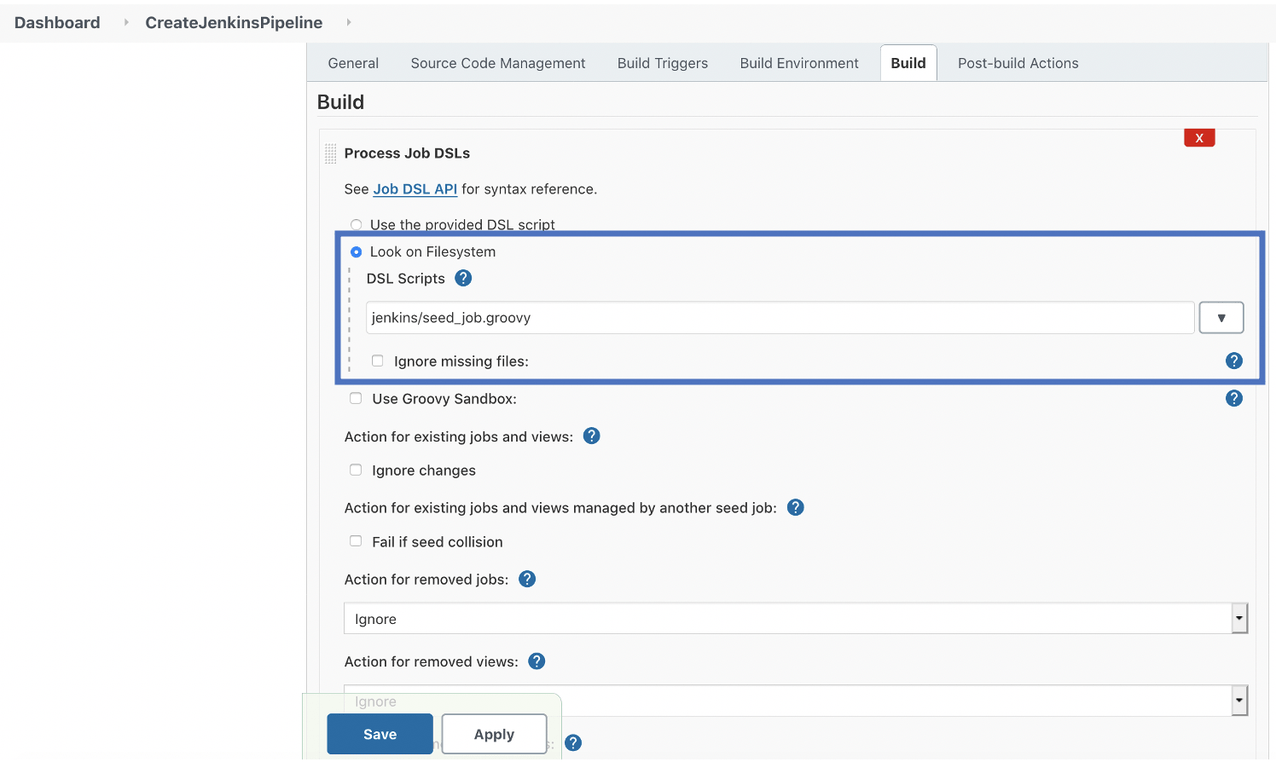Viewport: 1276px width, 762px height.
Task: Apply the configuration changes
Action: pyautogui.click(x=494, y=734)
